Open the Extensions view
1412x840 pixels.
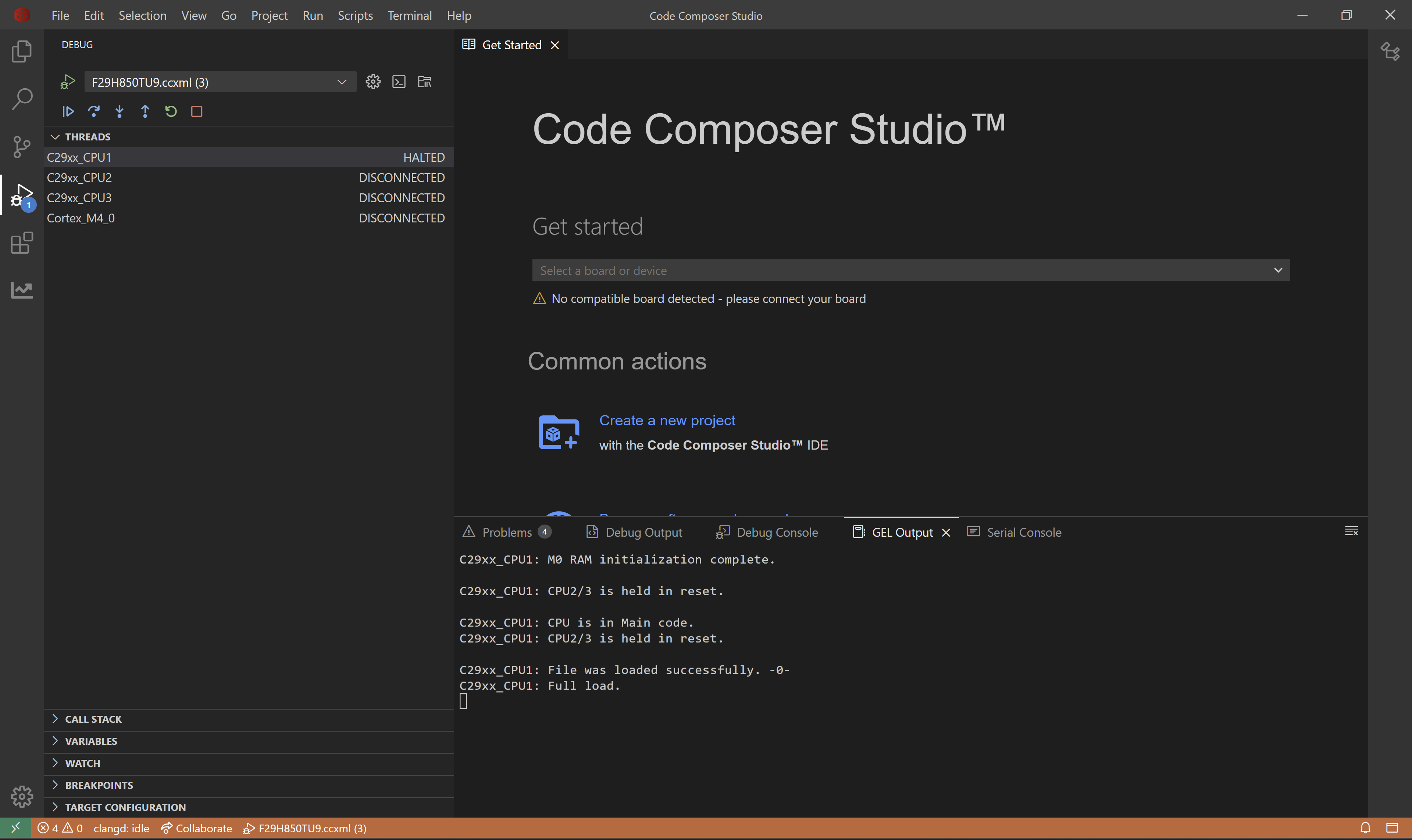(x=22, y=242)
